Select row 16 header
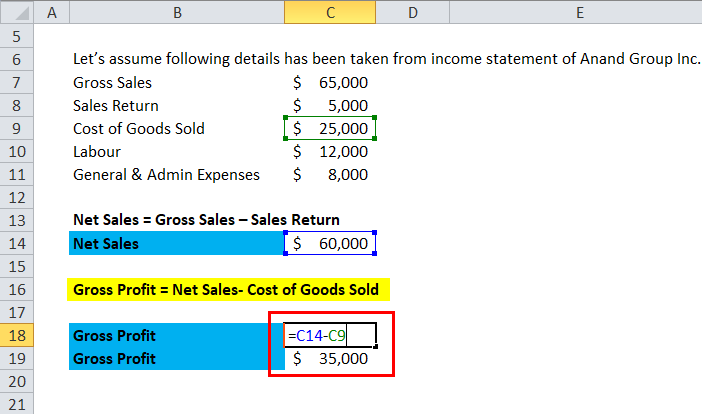Viewport: 702px width, 414px height. click(x=17, y=290)
